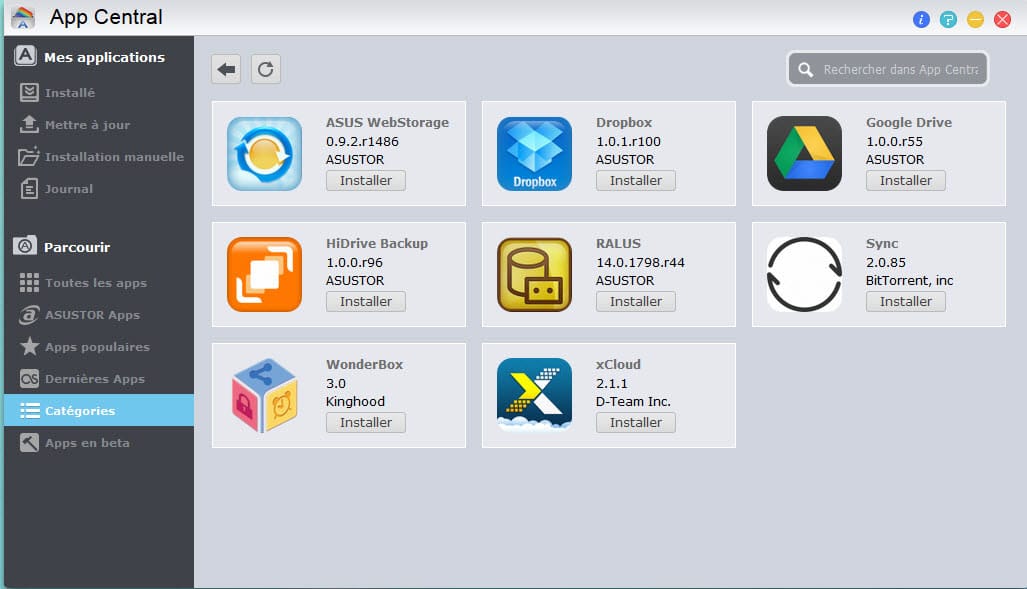Image resolution: width=1027 pixels, height=589 pixels.
Task: Install Google Drive
Action: [x=905, y=180]
